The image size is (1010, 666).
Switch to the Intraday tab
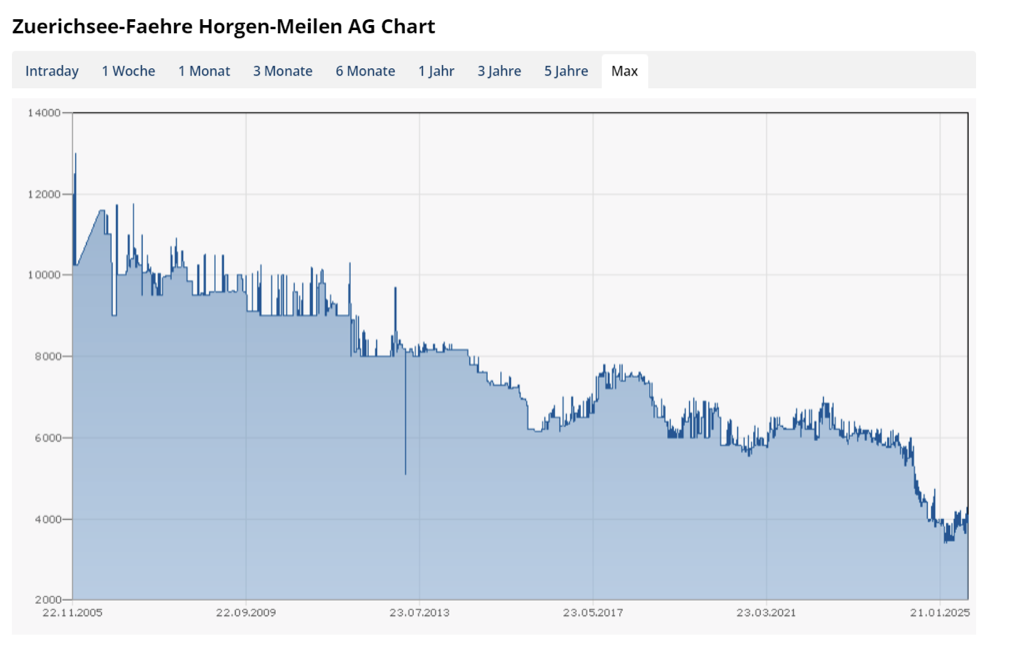(52, 71)
